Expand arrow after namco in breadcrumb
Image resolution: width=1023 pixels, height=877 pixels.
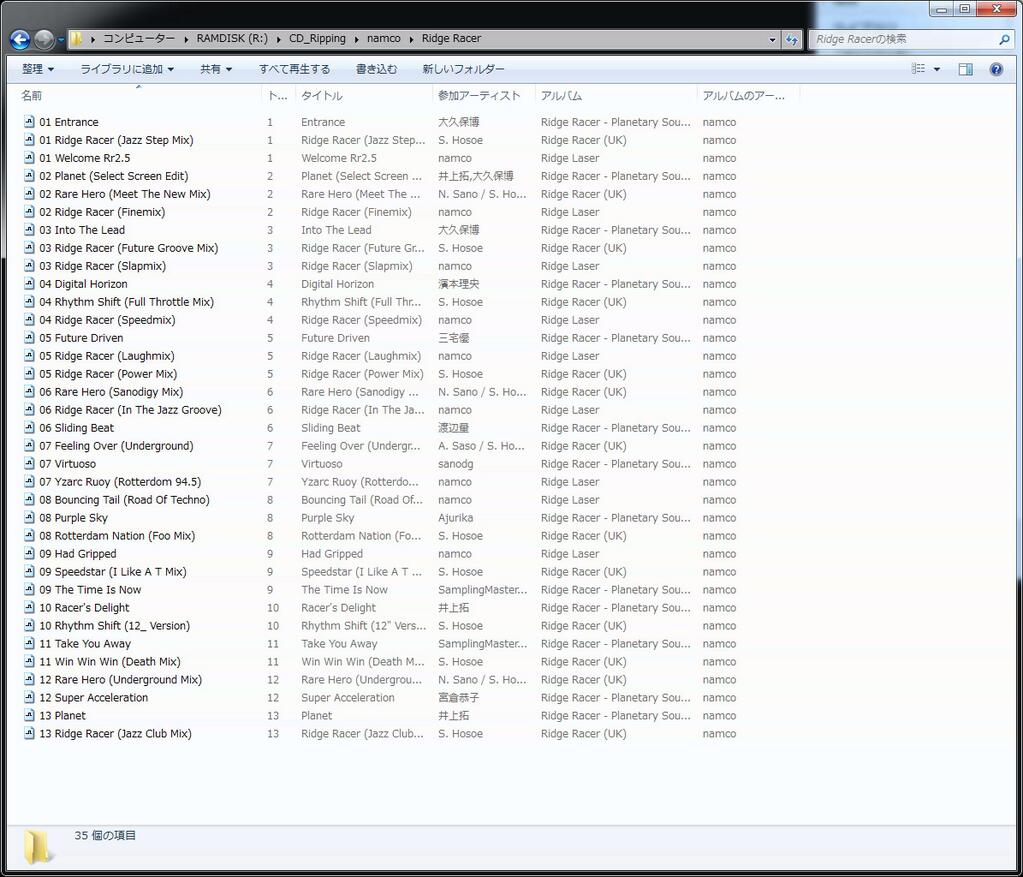pyautogui.click(x=412, y=39)
